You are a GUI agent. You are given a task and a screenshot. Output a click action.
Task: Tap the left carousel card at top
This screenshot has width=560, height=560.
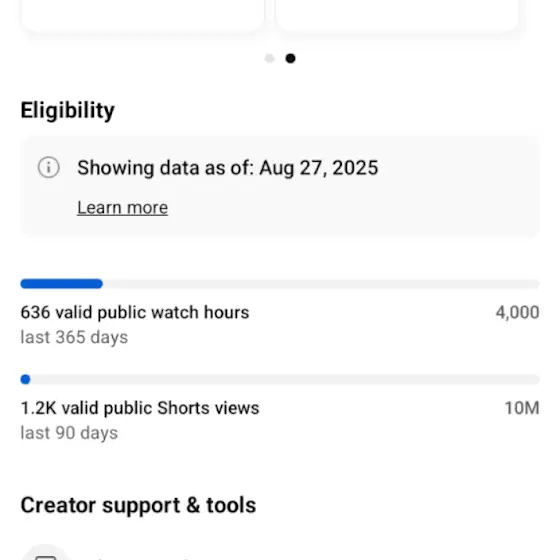tap(143, 15)
